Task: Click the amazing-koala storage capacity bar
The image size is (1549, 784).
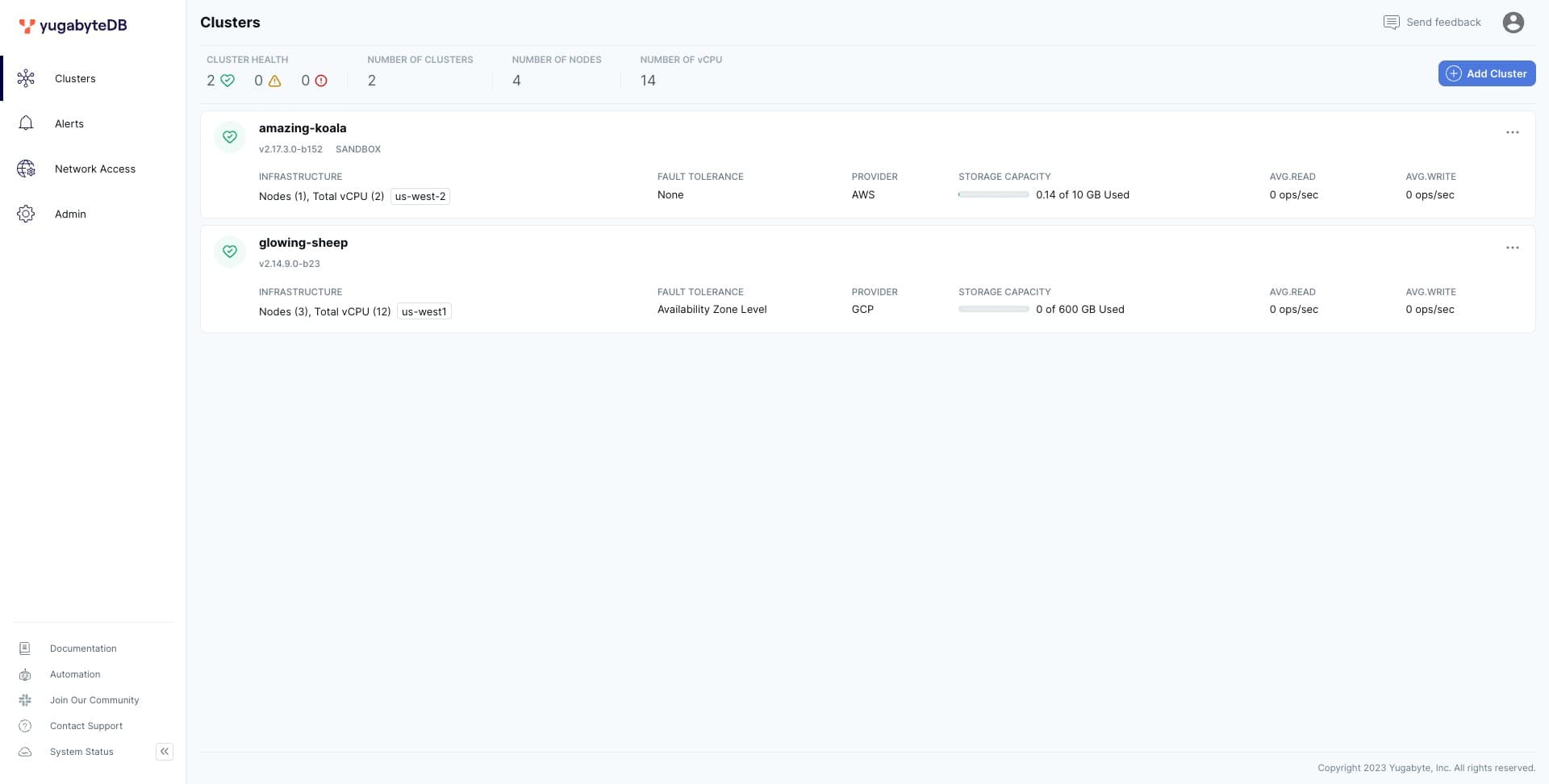Action: 993,194
